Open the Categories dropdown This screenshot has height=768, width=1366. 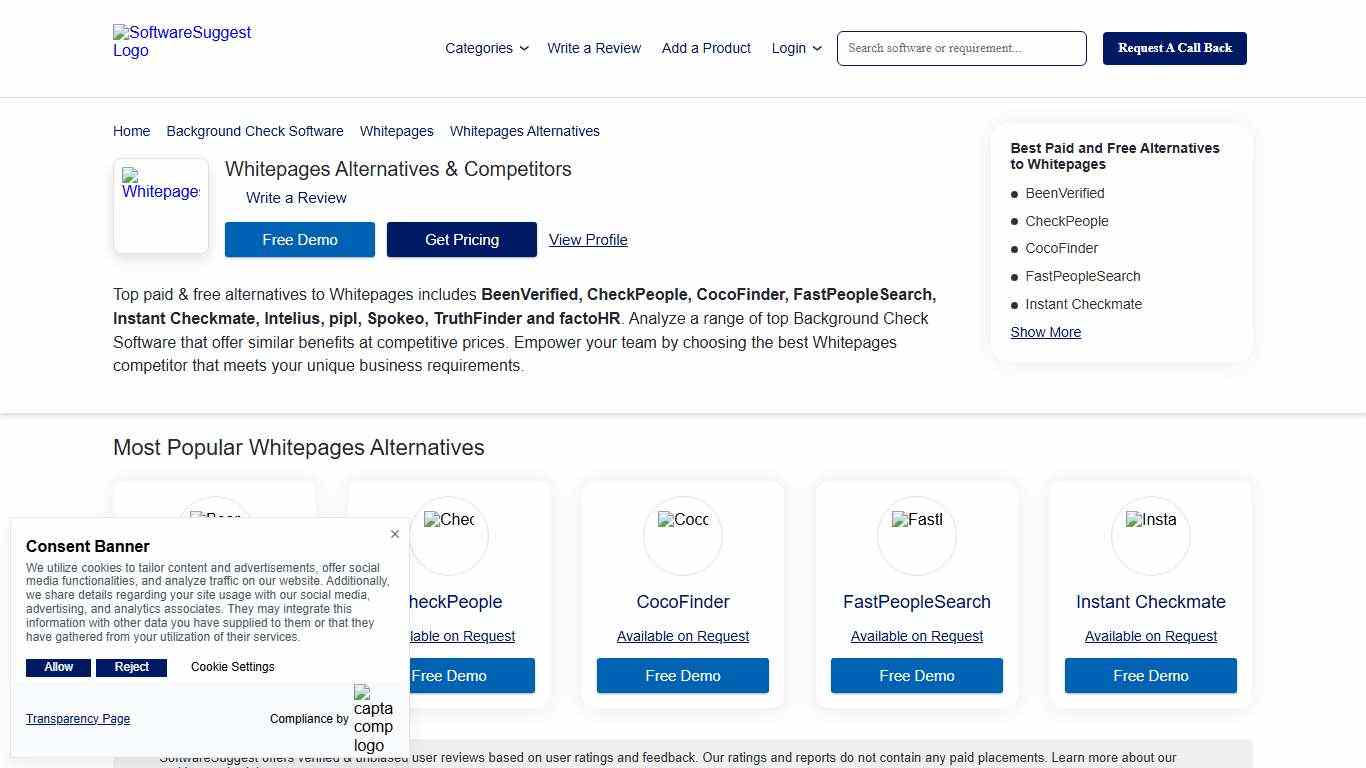click(486, 48)
